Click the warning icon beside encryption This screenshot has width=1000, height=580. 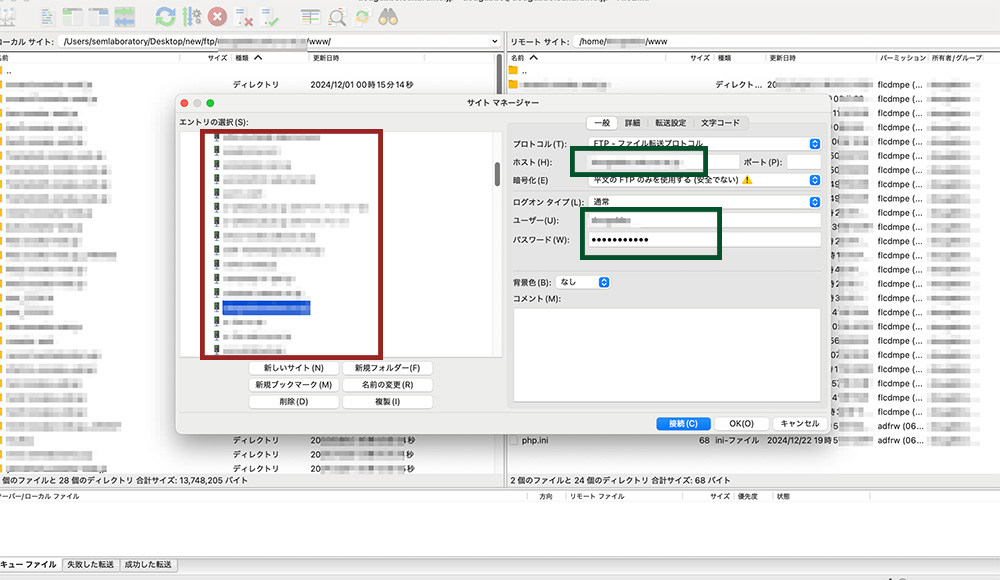coord(747,180)
